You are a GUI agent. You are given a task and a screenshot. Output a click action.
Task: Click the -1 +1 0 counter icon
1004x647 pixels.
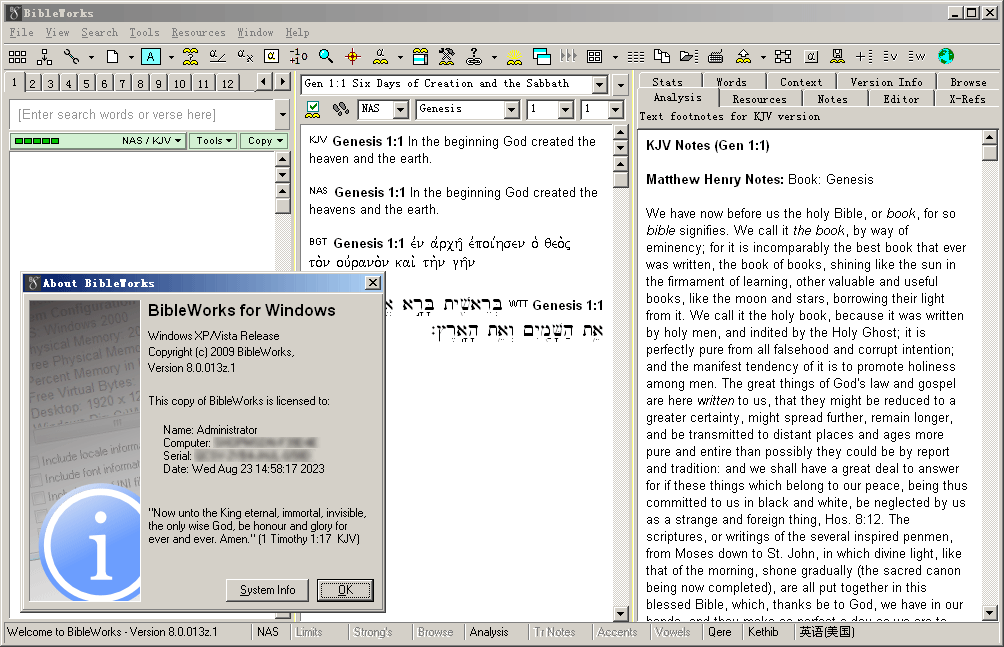pos(298,57)
